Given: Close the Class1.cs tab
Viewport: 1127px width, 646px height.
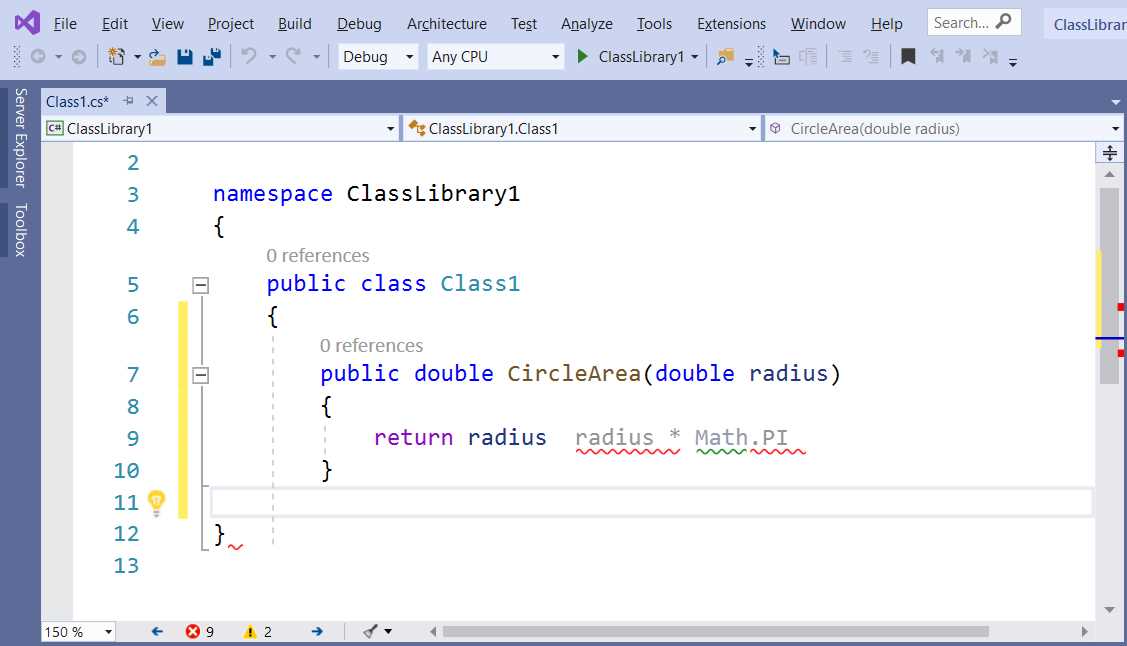Looking at the screenshot, I should [x=152, y=101].
